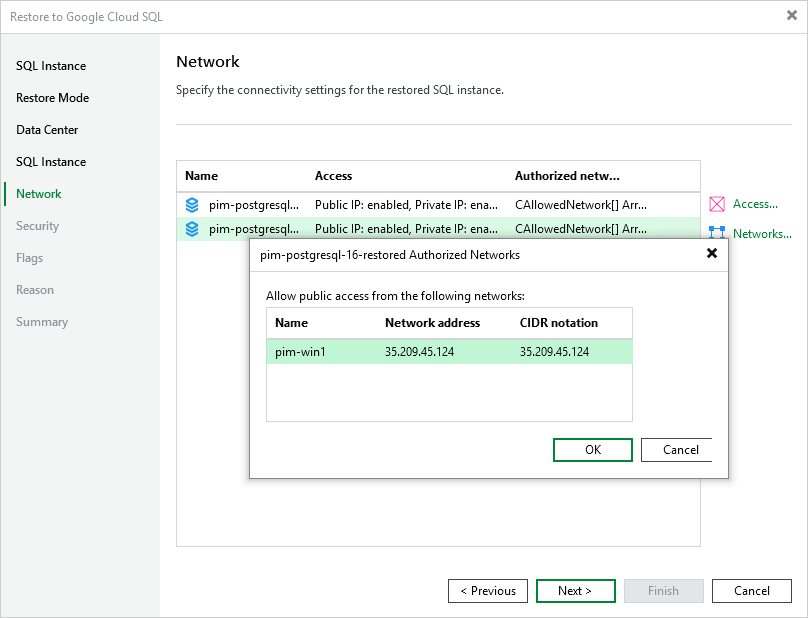The width and height of the screenshot is (808, 618).
Task: Open the Data Center step
Action: tap(47, 130)
